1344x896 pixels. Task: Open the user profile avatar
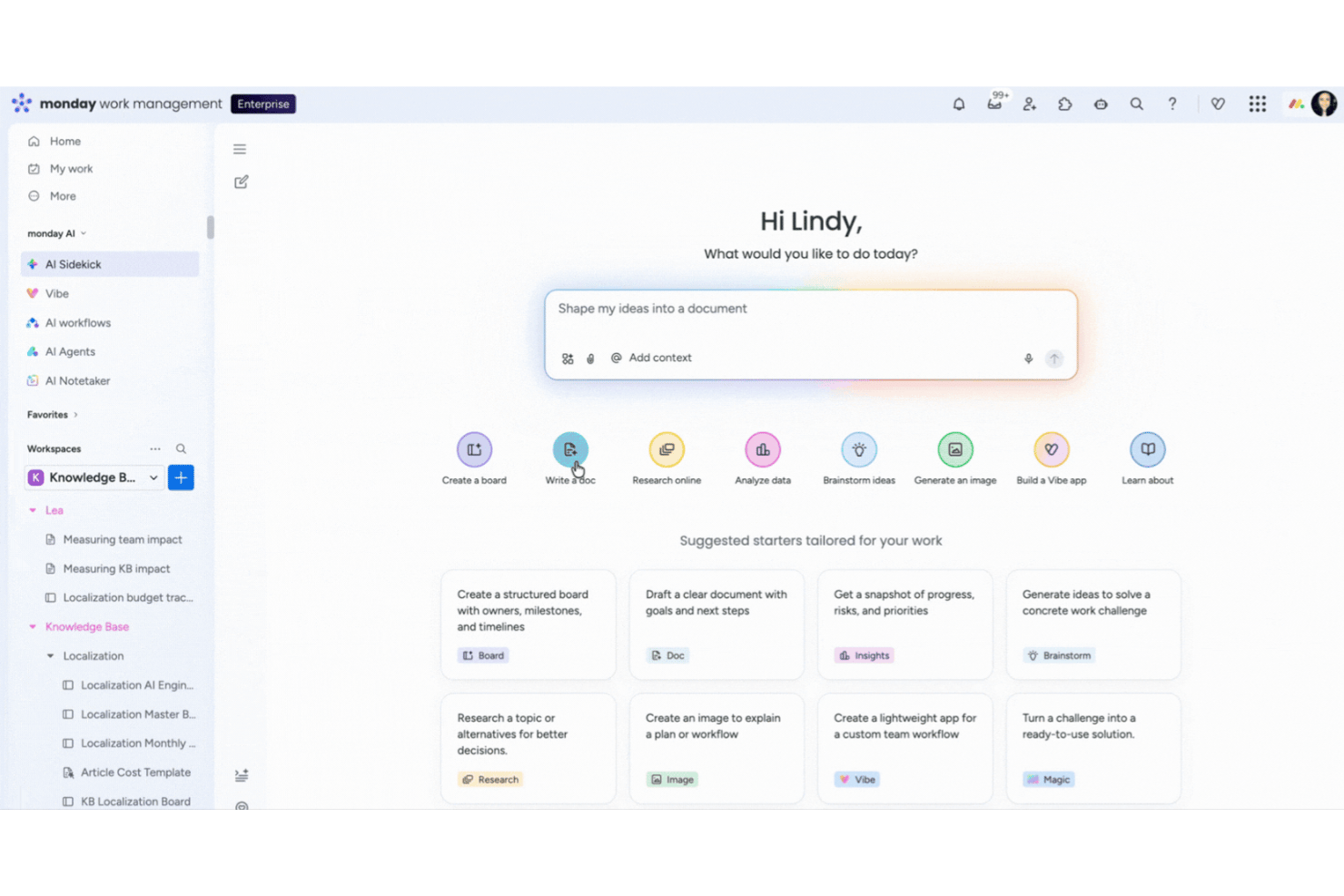click(1324, 103)
